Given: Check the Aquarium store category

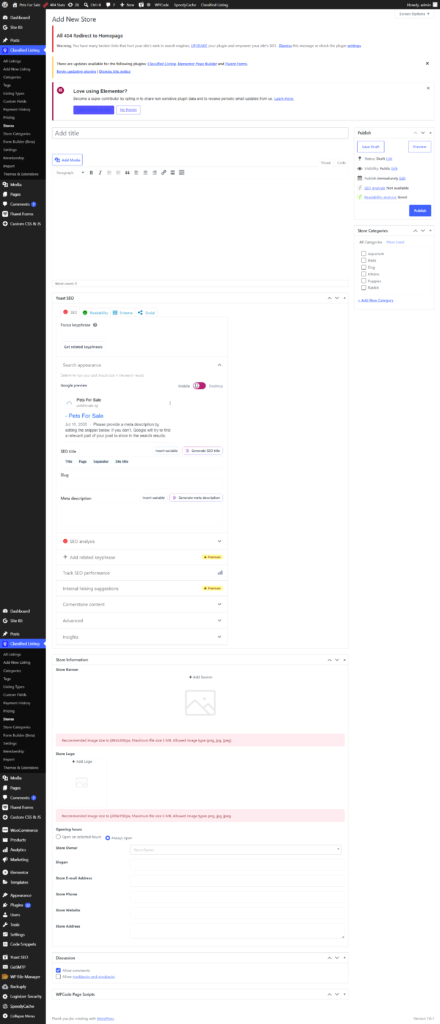Looking at the screenshot, I should (x=364, y=253).
